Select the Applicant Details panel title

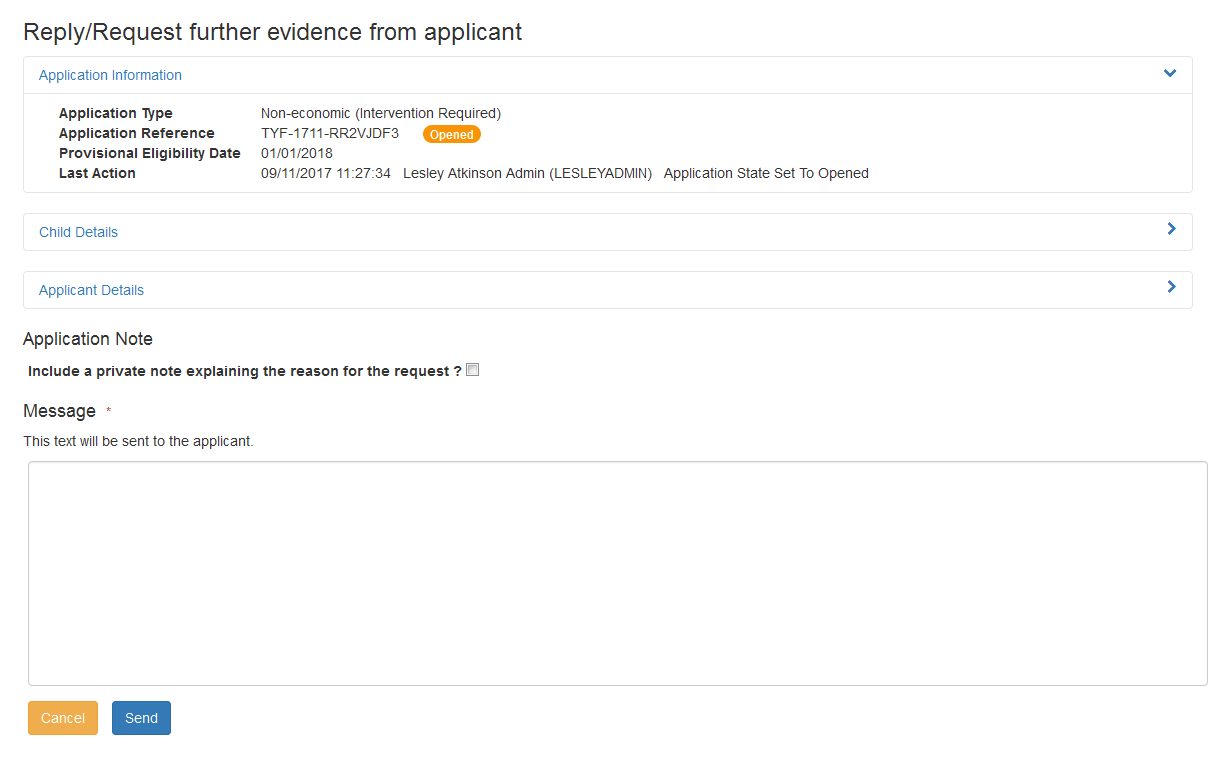point(91,290)
